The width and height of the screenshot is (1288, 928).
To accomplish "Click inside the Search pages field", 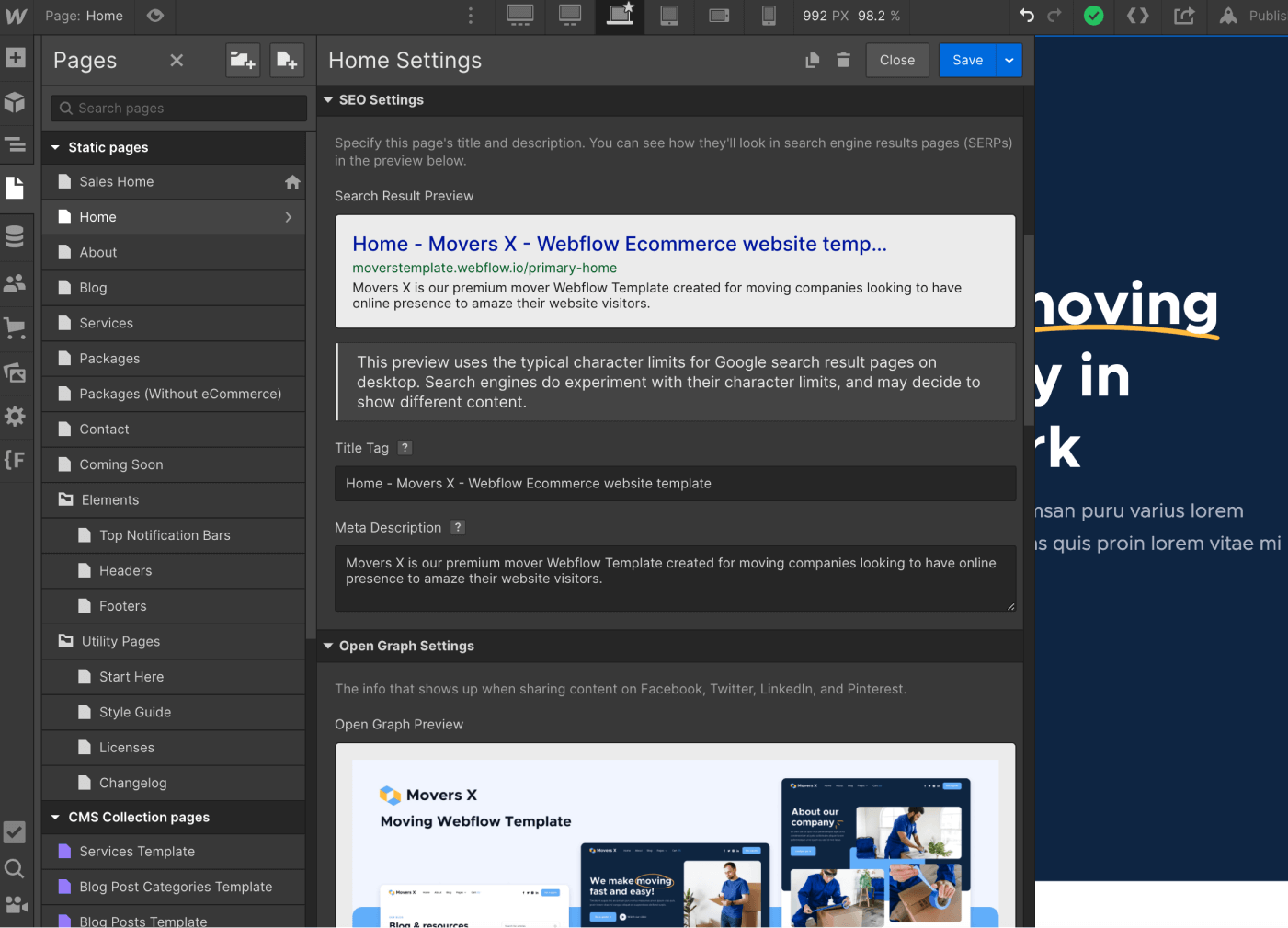I will [x=177, y=108].
